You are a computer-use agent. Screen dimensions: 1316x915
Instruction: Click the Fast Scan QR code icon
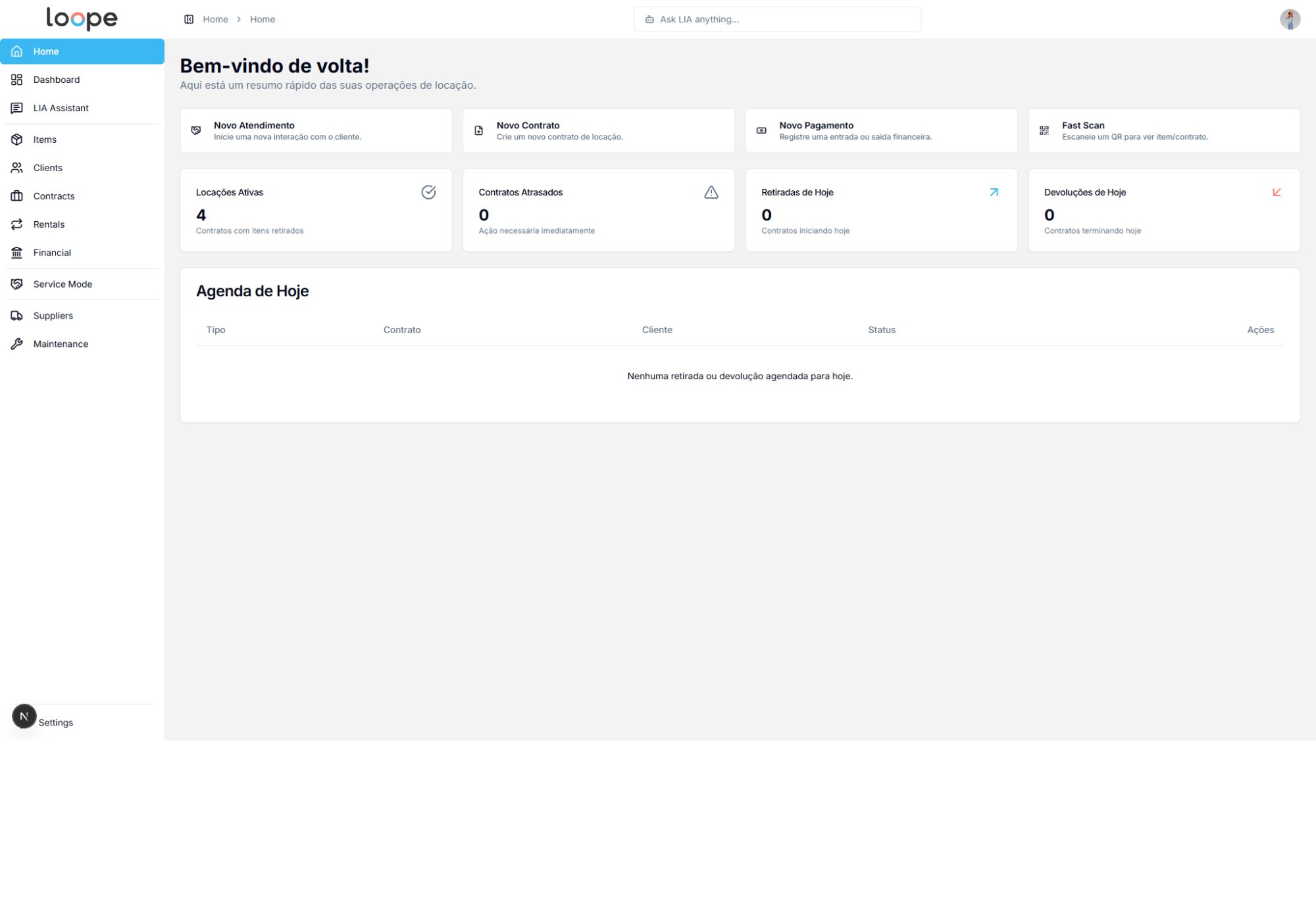1044,130
